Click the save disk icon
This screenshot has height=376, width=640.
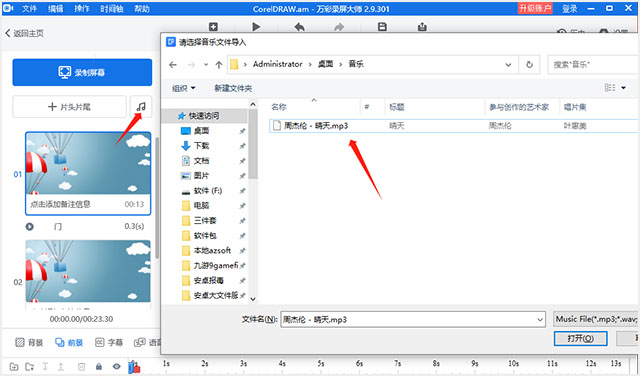tap(382, 27)
